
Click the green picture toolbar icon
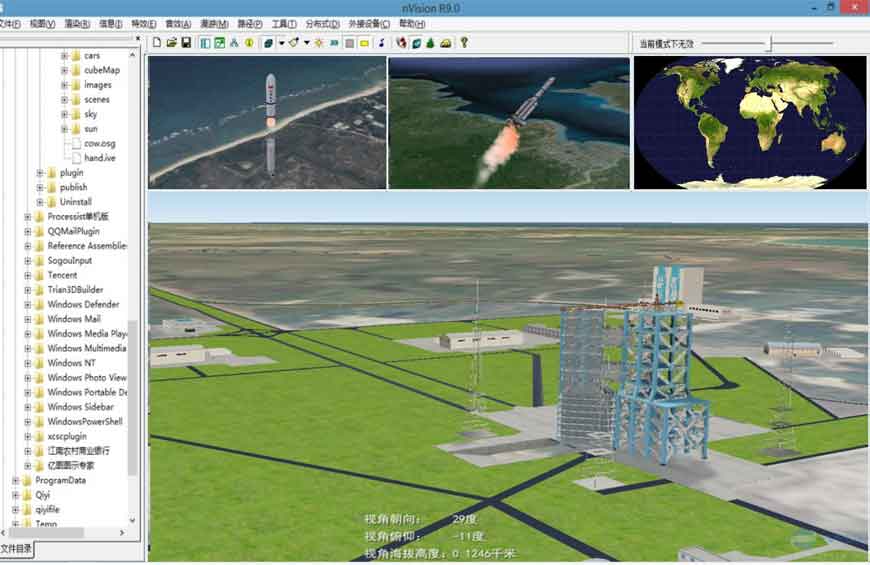[220, 43]
